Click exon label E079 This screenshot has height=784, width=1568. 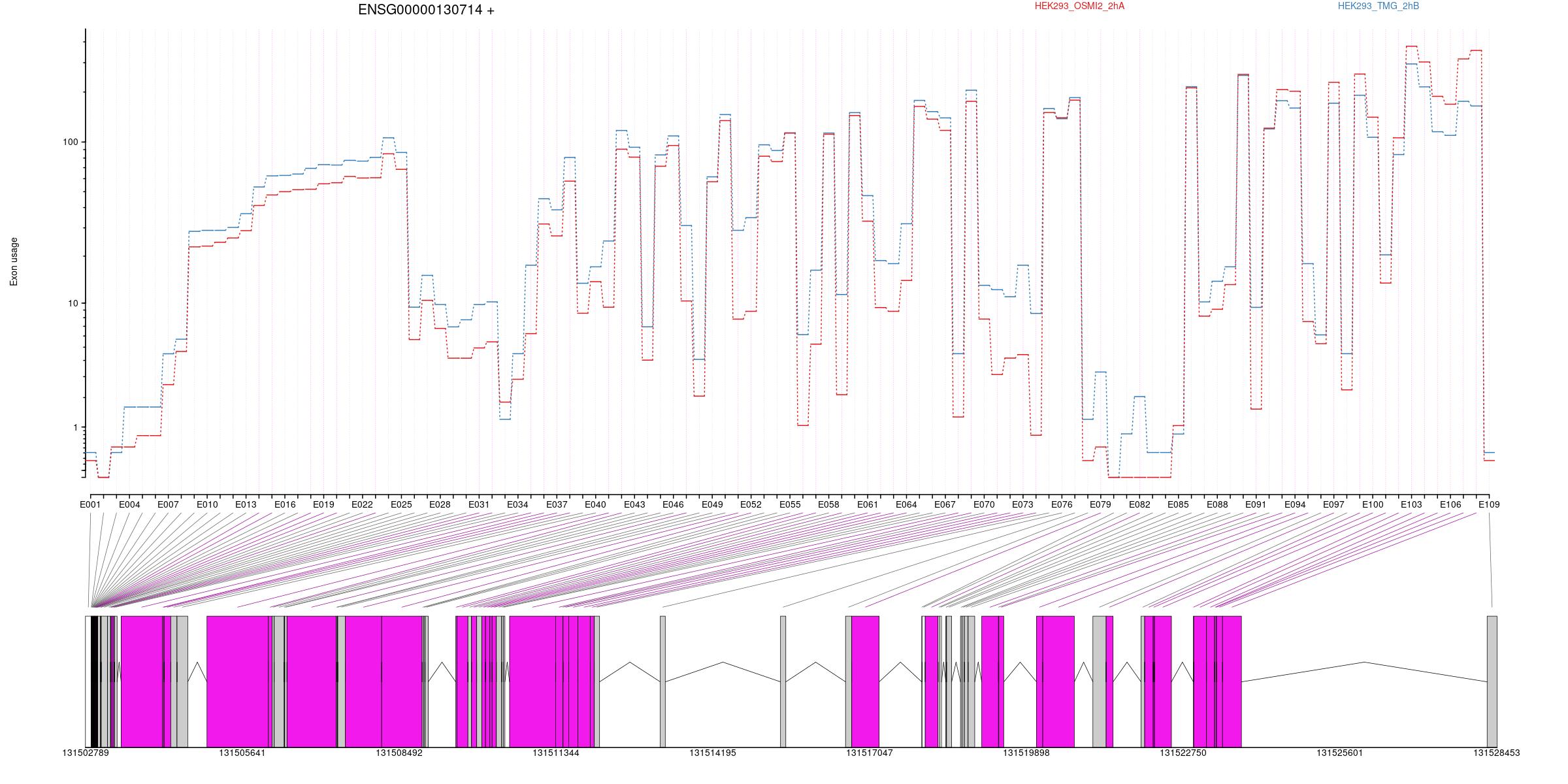click(1100, 504)
